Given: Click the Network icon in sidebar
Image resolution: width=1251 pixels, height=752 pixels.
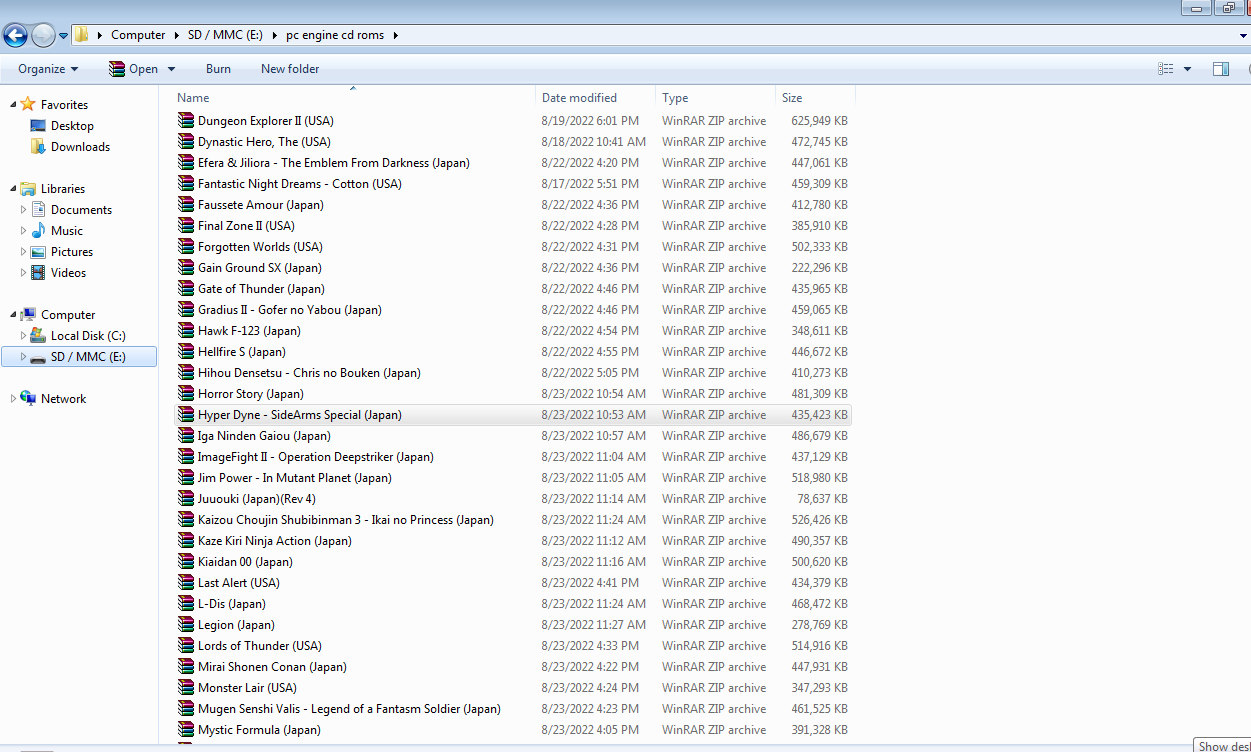Looking at the screenshot, I should coord(28,398).
